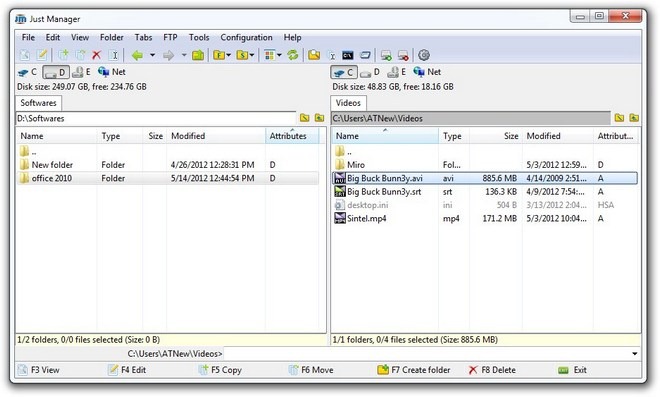Click green up-arrow folder icon beside Videos path
The width and height of the screenshot is (660, 397).
pos(634,118)
